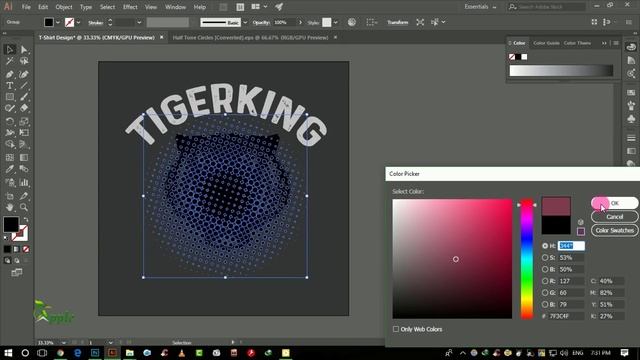Switch to the Half Tone Circles document tab
The image size is (640, 360).
250,38
